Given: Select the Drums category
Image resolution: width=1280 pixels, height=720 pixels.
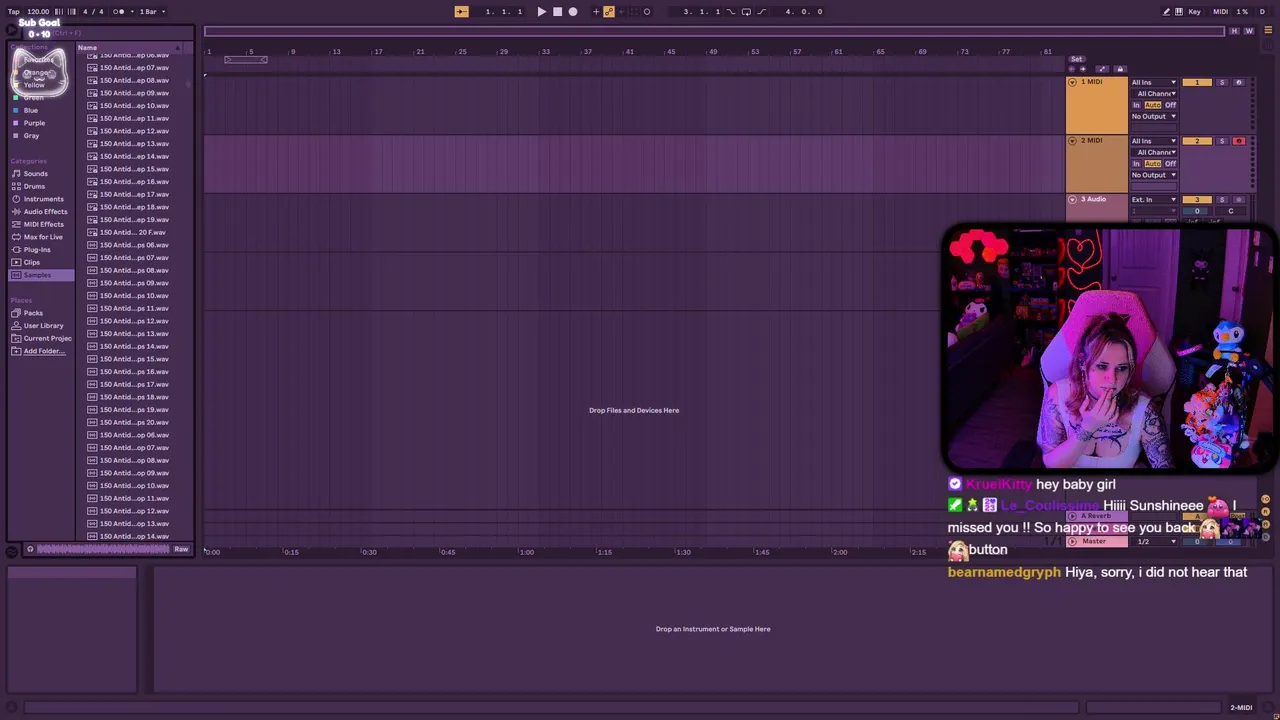Looking at the screenshot, I should (34, 186).
